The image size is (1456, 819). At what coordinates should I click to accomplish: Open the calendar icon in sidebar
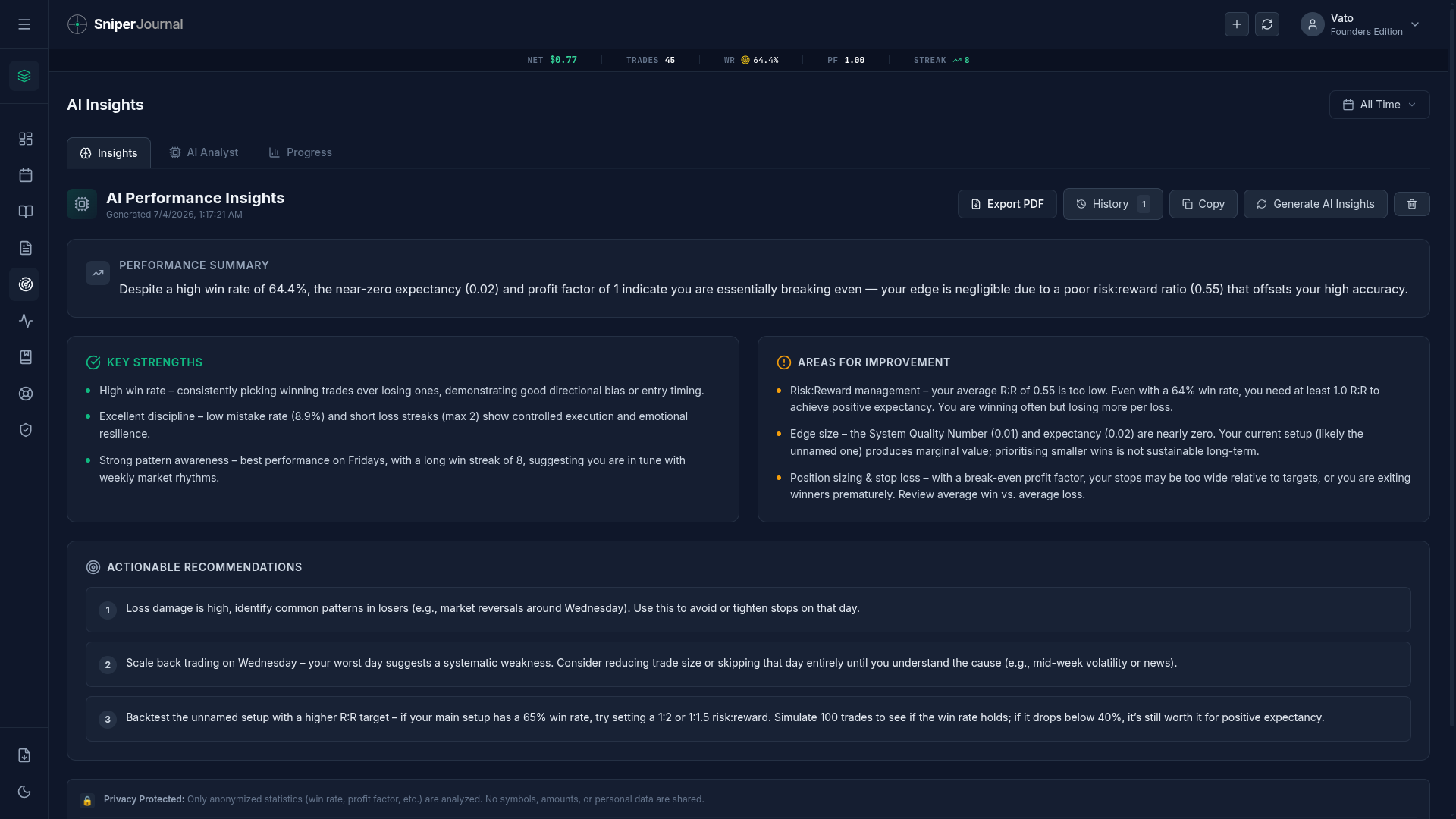coord(26,175)
